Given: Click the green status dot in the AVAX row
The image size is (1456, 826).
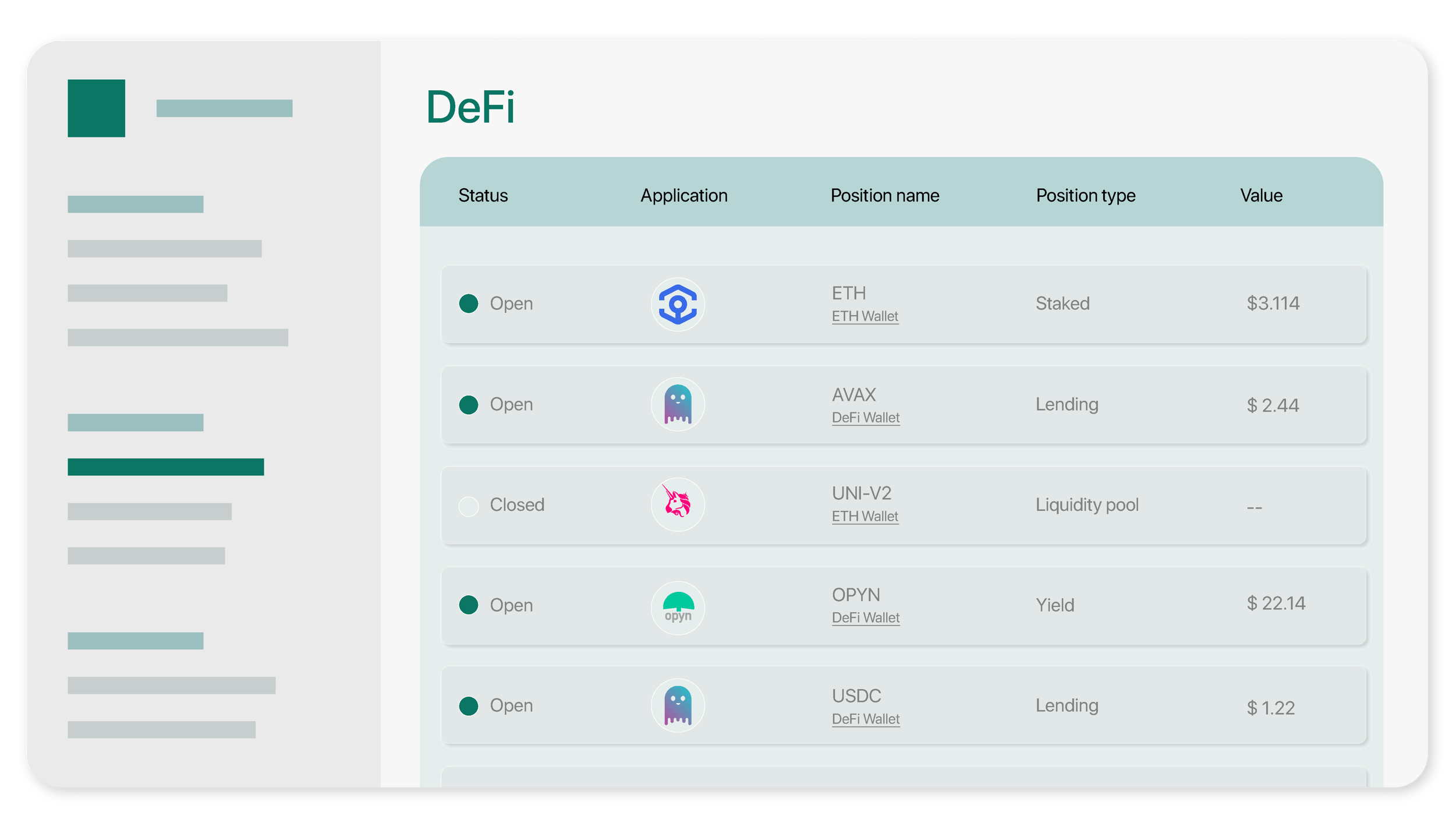Looking at the screenshot, I should point(469,405).
